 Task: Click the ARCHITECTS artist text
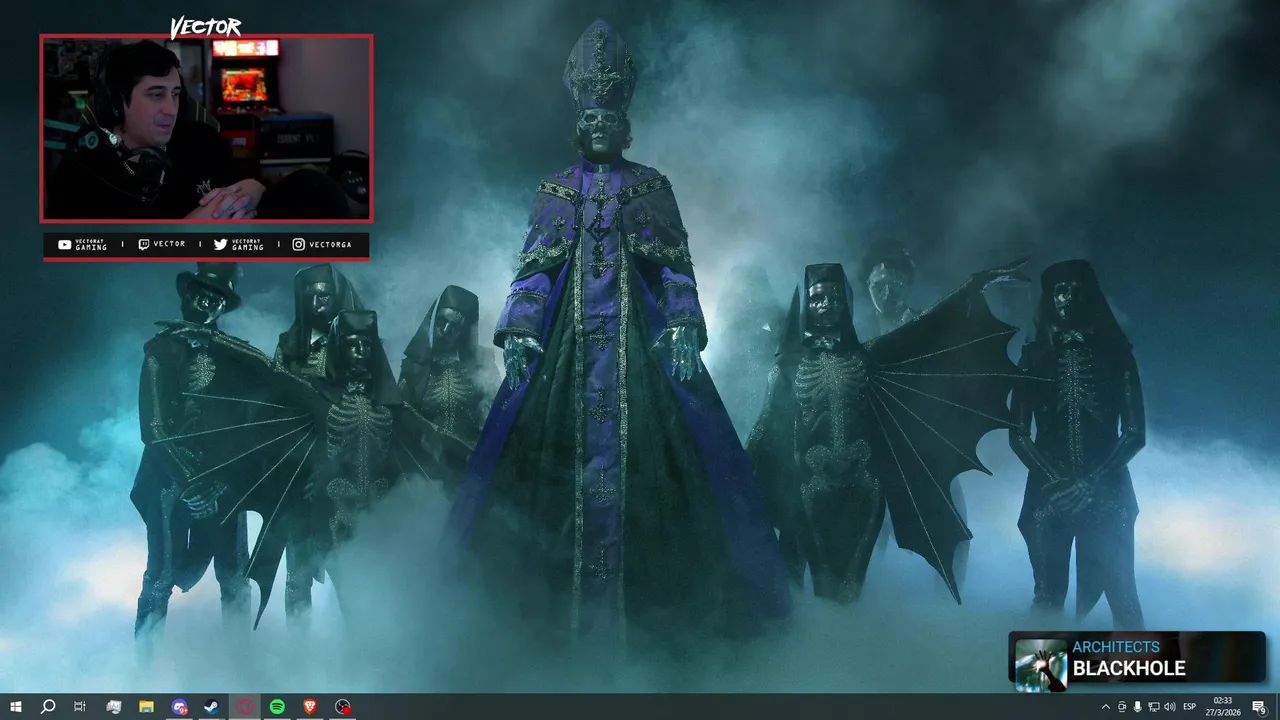point(1116,647)
